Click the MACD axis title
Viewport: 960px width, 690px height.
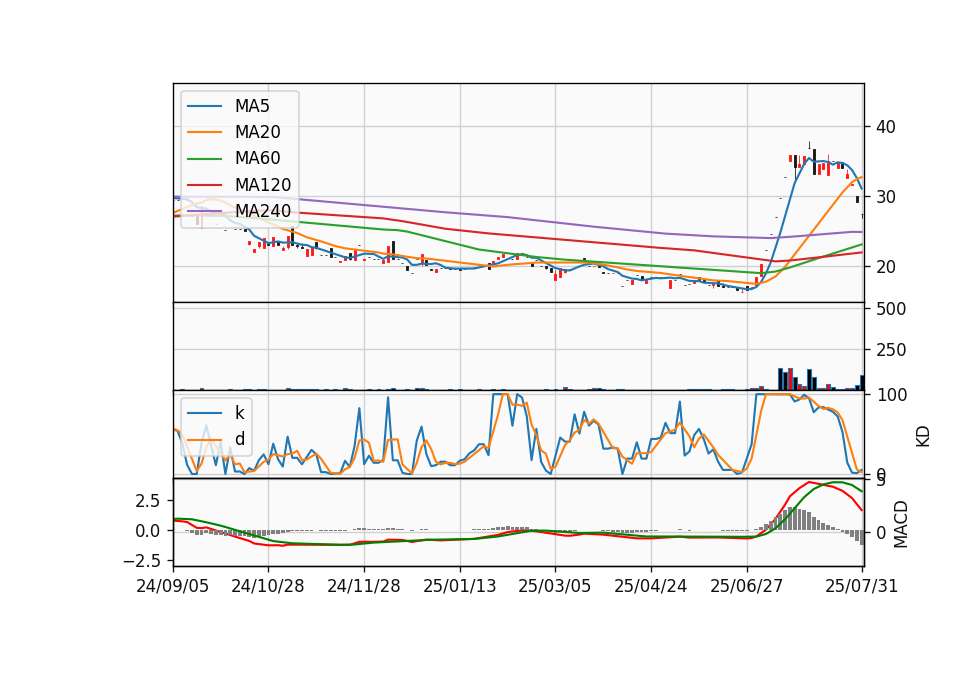(901, 524)
